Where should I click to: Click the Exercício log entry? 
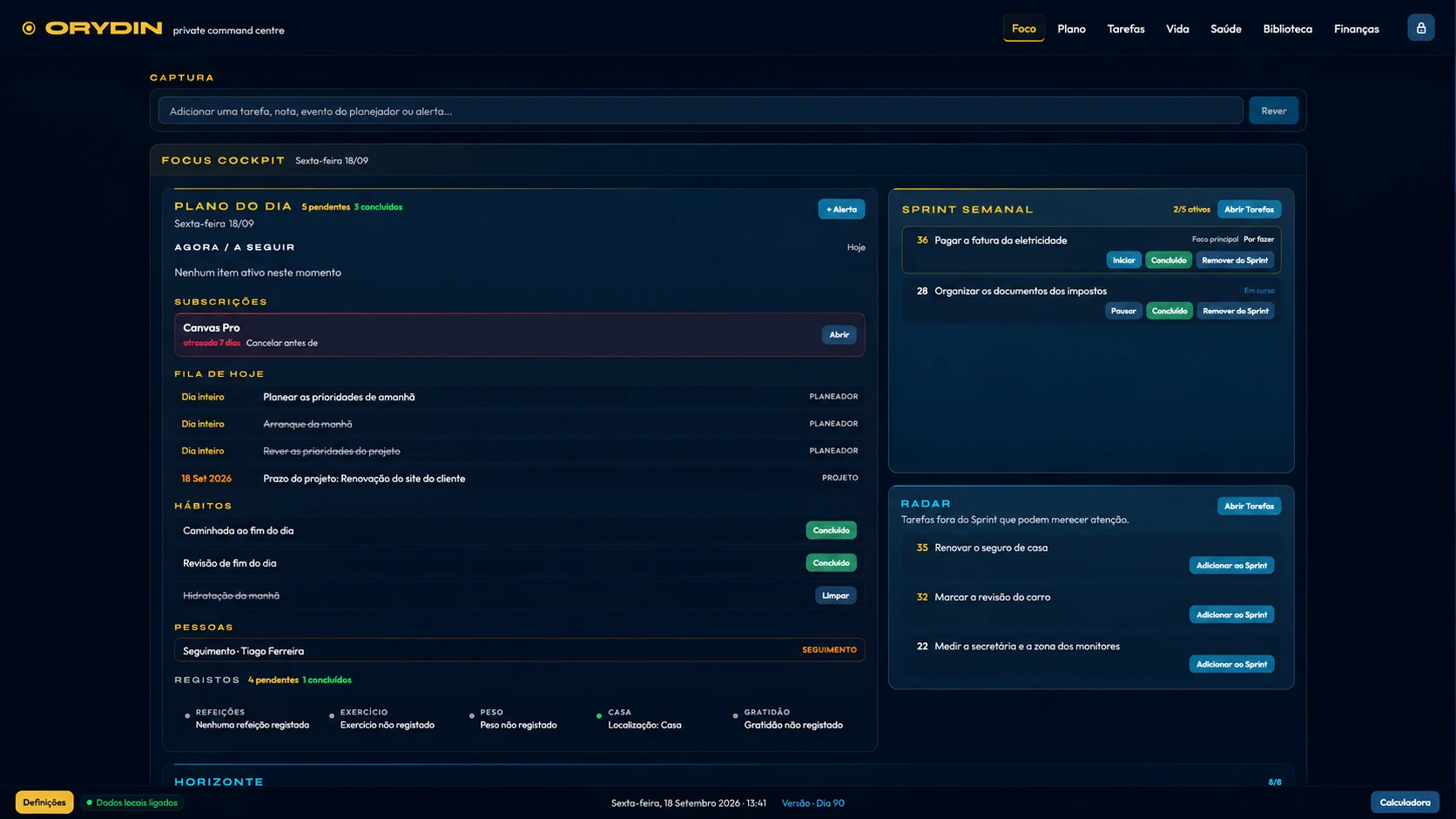(x=381, y=719)
